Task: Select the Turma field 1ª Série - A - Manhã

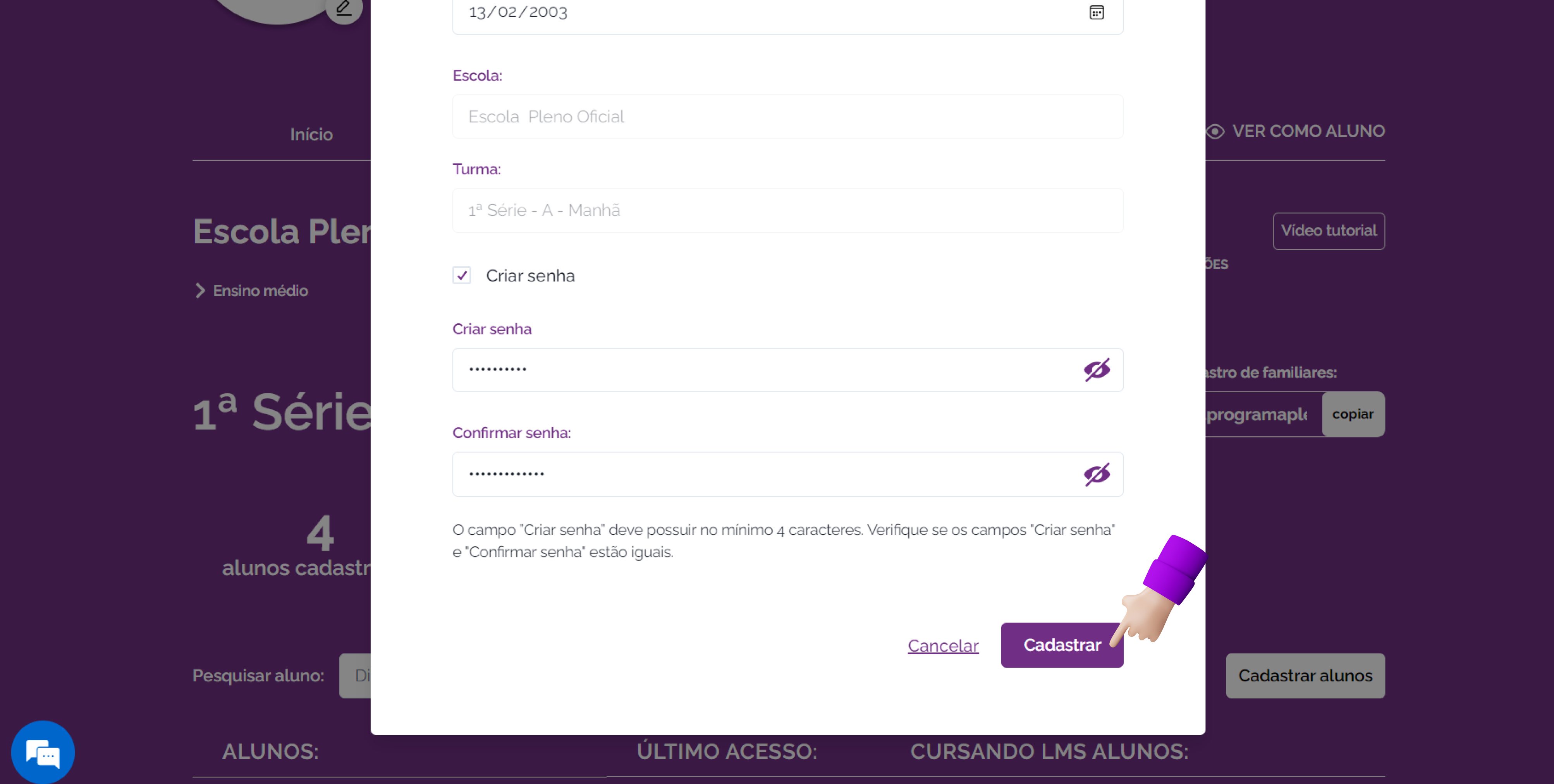Action: pos(787,211)
